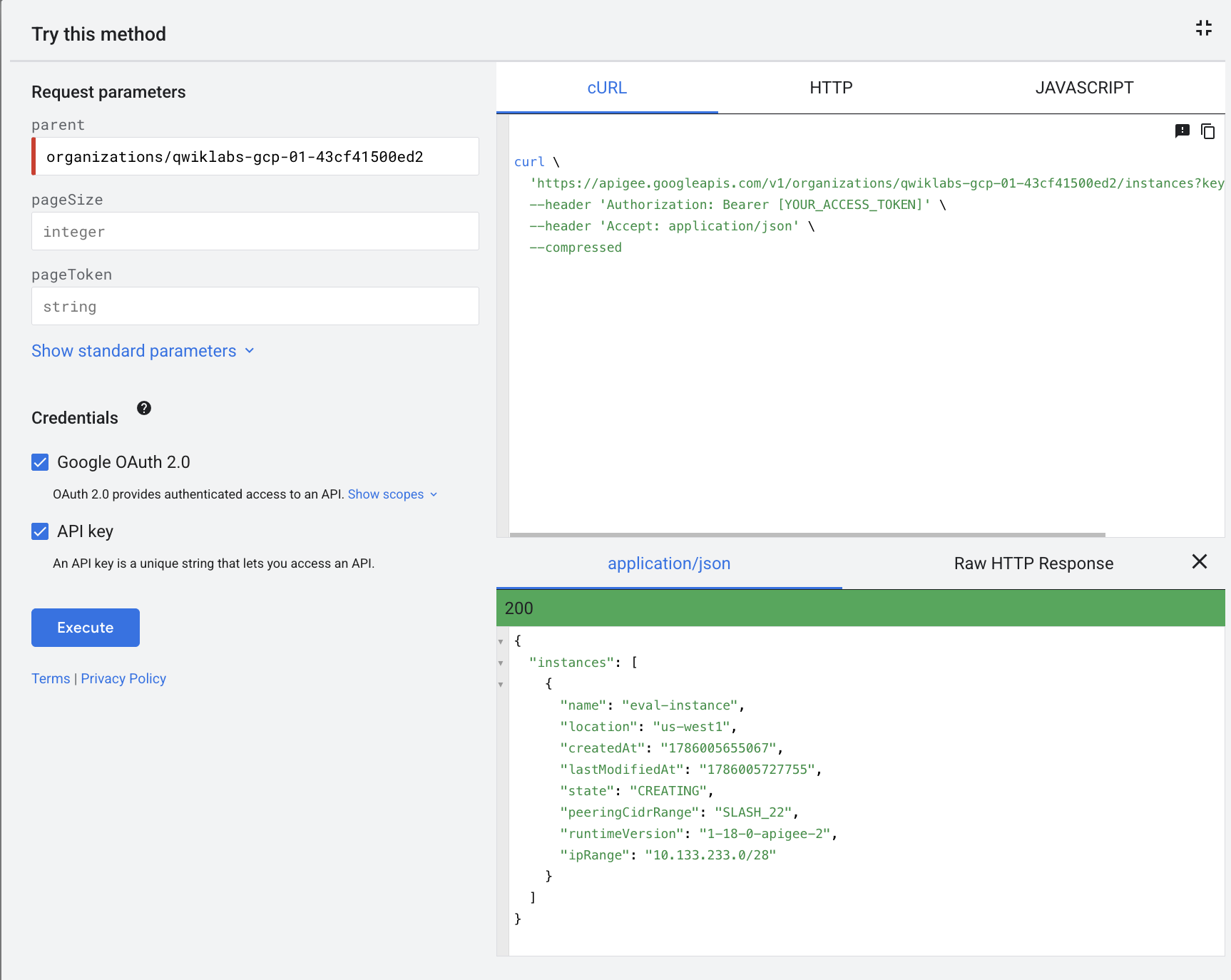Click the OAuth 2.0 description text
Screen dimensions: 1231x980
(198, 494)
